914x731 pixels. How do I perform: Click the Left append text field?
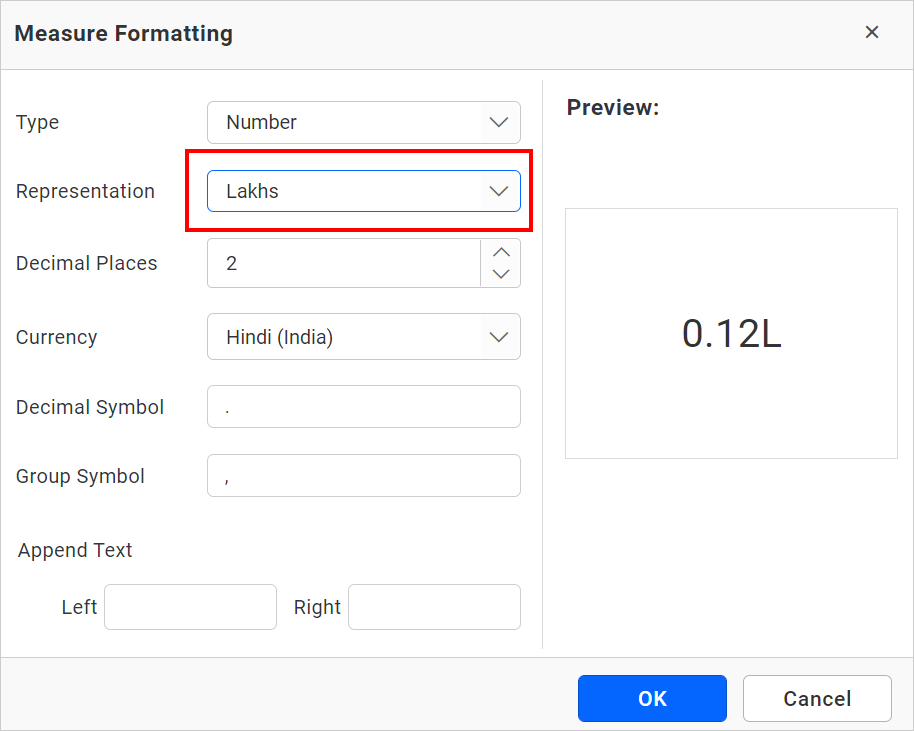[x=190, y=607]
